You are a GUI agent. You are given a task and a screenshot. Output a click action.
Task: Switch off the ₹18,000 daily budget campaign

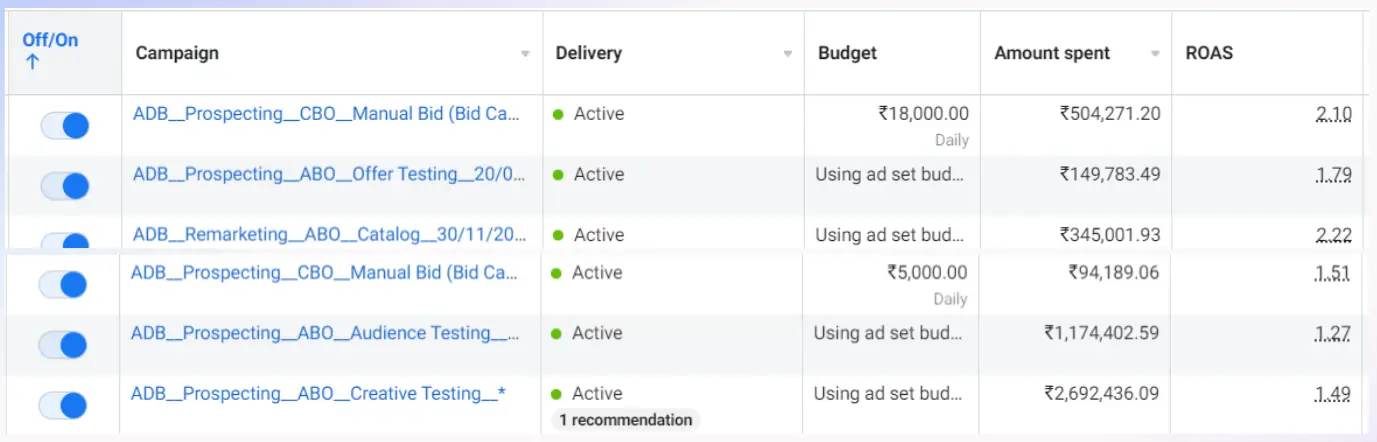pyautogui.click(x=64, y=126)
